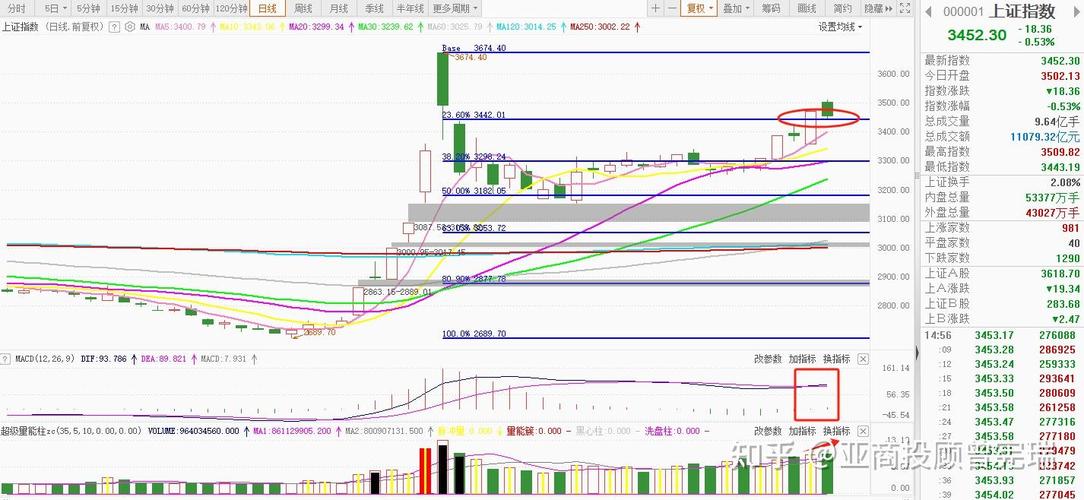
Task: Click the zoom in plus icon
Action: [655, 8]
